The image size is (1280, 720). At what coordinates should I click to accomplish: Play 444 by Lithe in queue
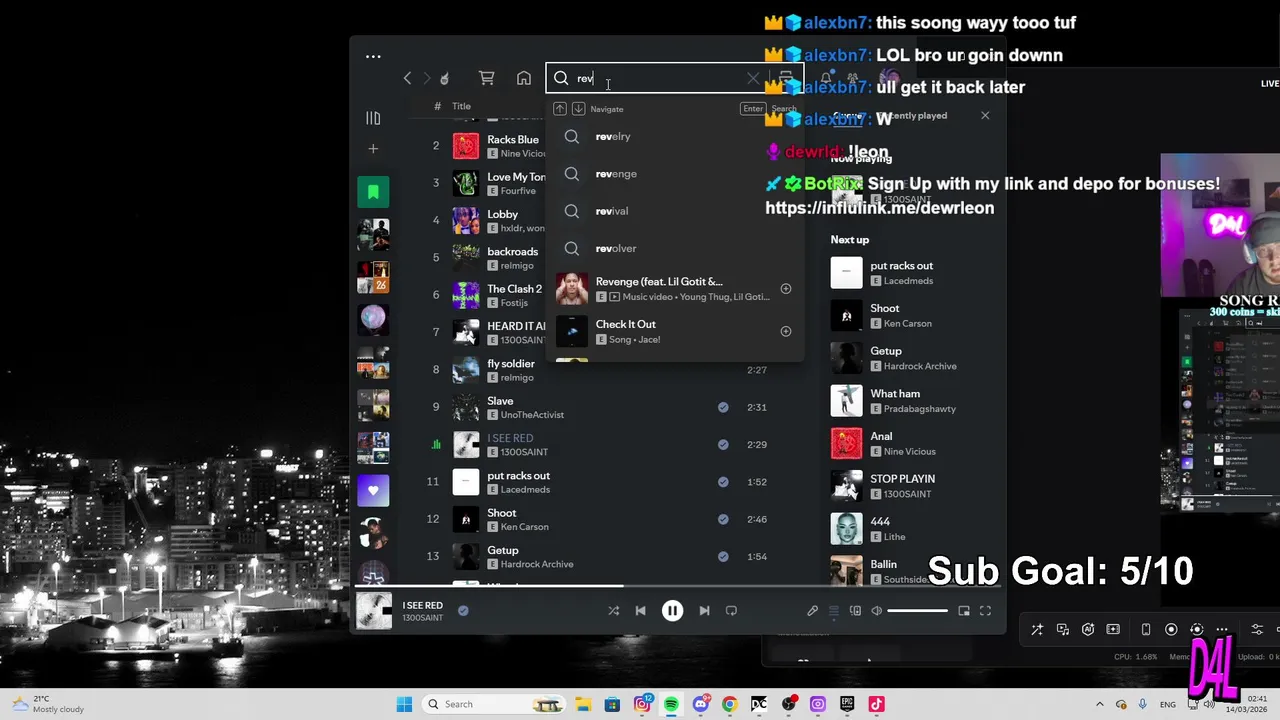point(846,529)
